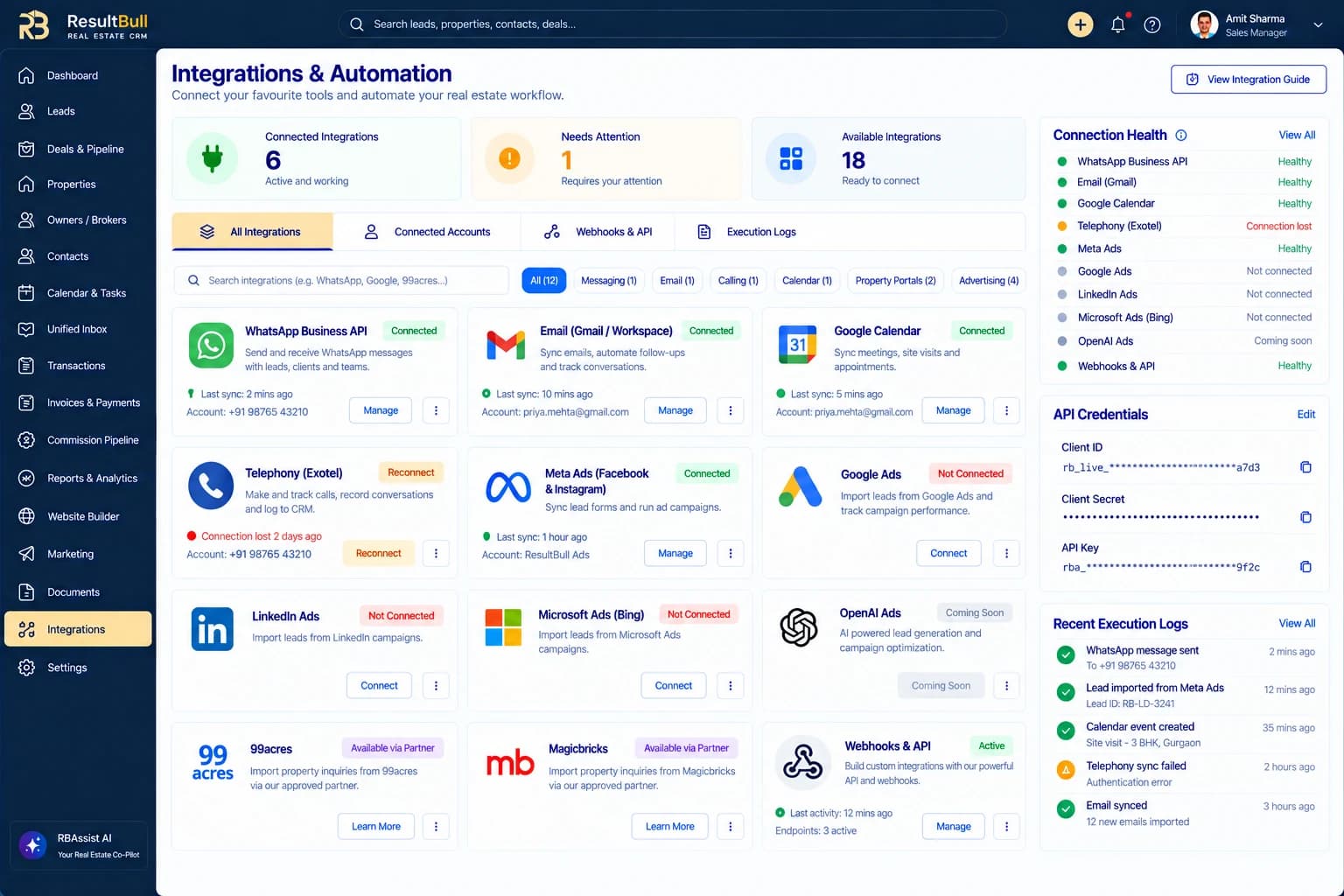This screenshot has width=1344, height=896.
Task: Click the Settings gear icon
Action: (26, 668)
